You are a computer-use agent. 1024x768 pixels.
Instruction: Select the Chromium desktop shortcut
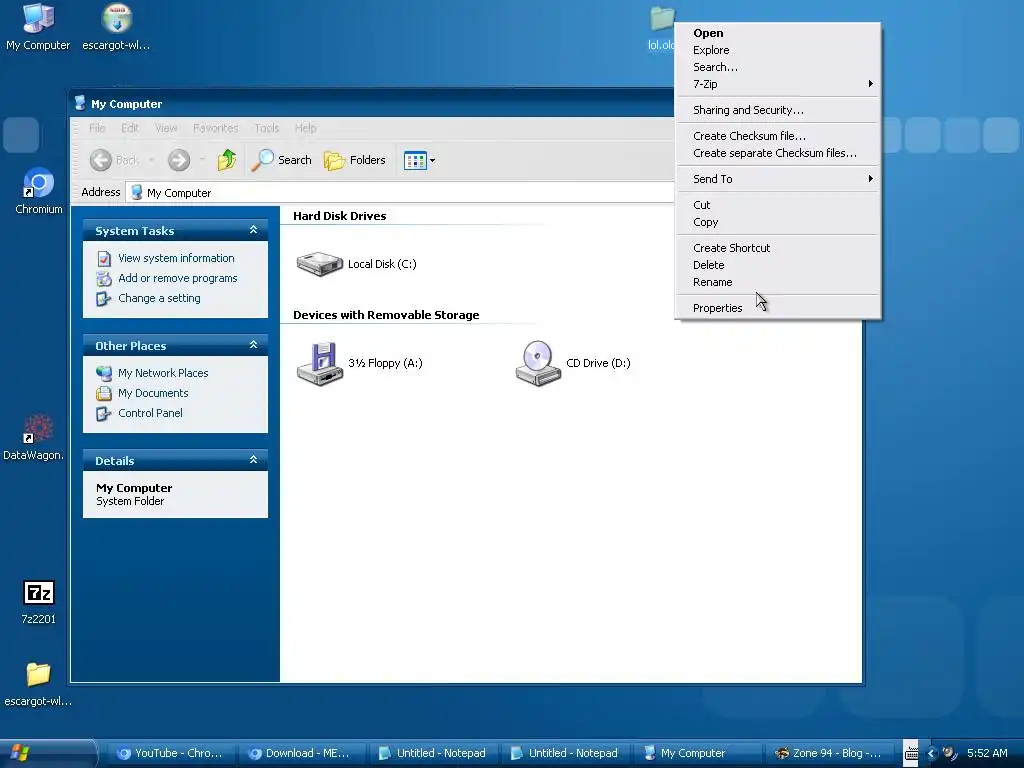click(39, 191)
